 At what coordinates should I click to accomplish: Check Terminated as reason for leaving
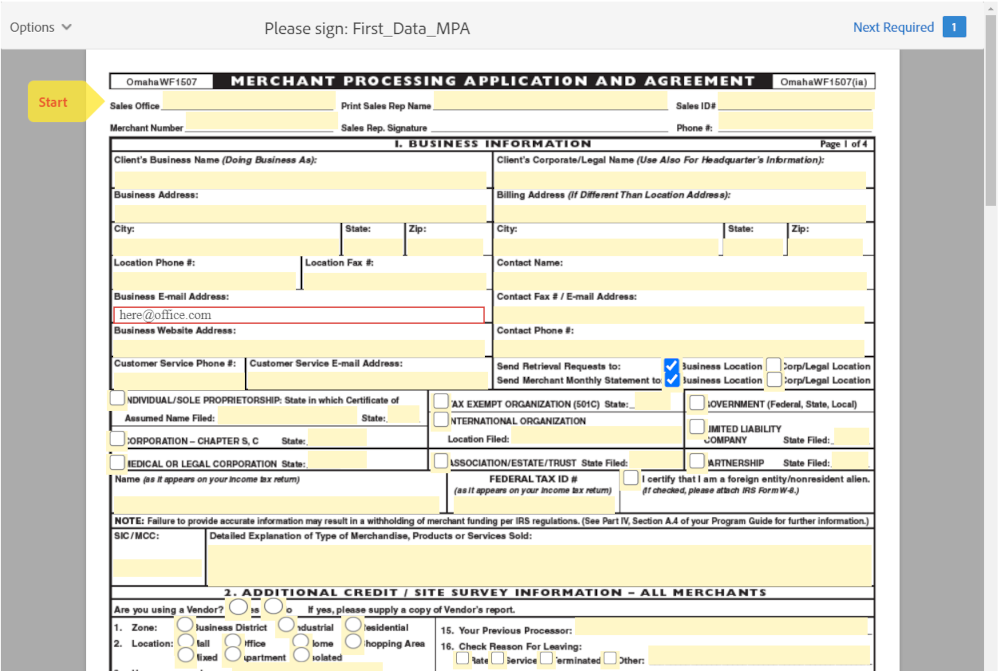[547, 658]
